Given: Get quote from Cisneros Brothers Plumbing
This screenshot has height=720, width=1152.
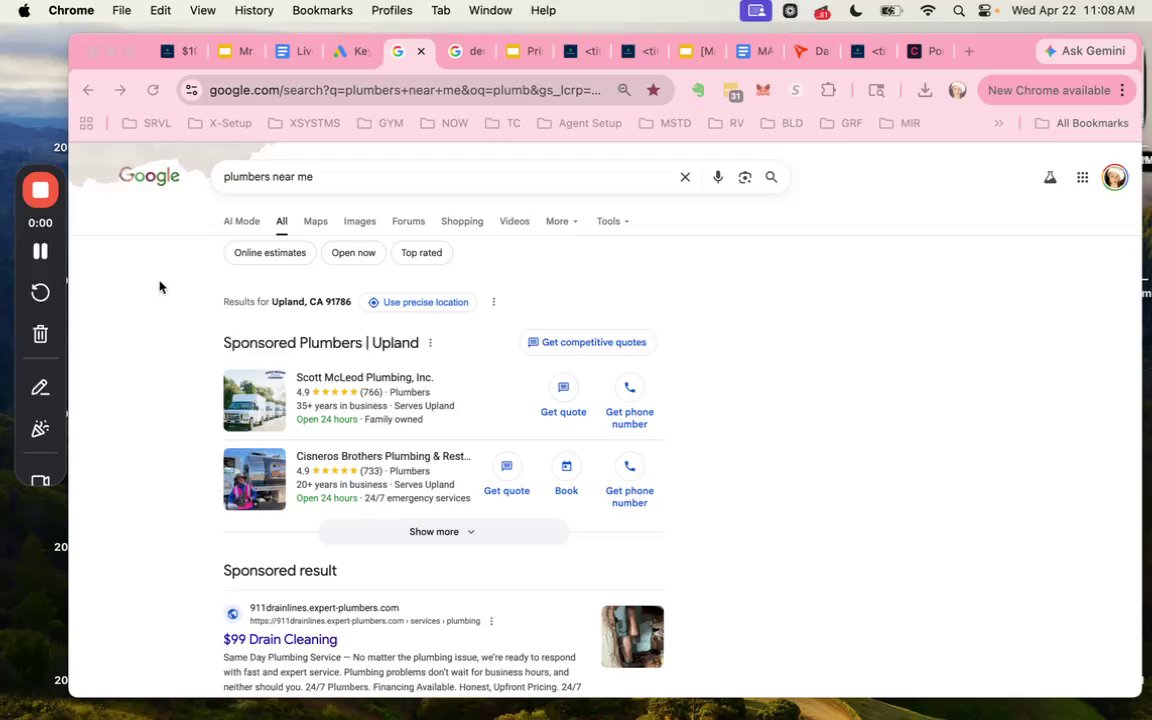Looking at the screenshot, I should tap(506, 475).
